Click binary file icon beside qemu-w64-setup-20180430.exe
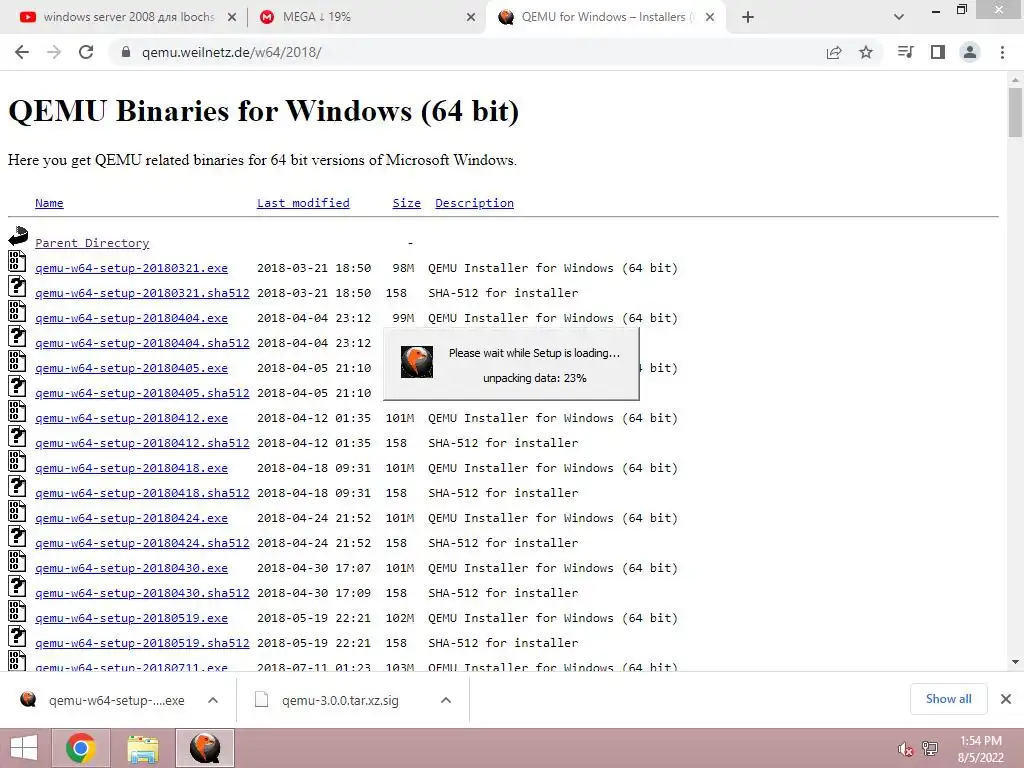Viewport: 1024px width, 768px height. [17, 562]
